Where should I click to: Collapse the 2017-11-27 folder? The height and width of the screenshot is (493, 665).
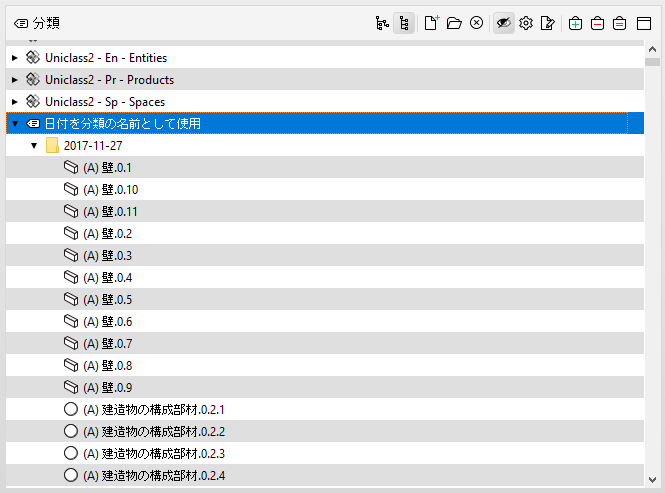(34, 146)
